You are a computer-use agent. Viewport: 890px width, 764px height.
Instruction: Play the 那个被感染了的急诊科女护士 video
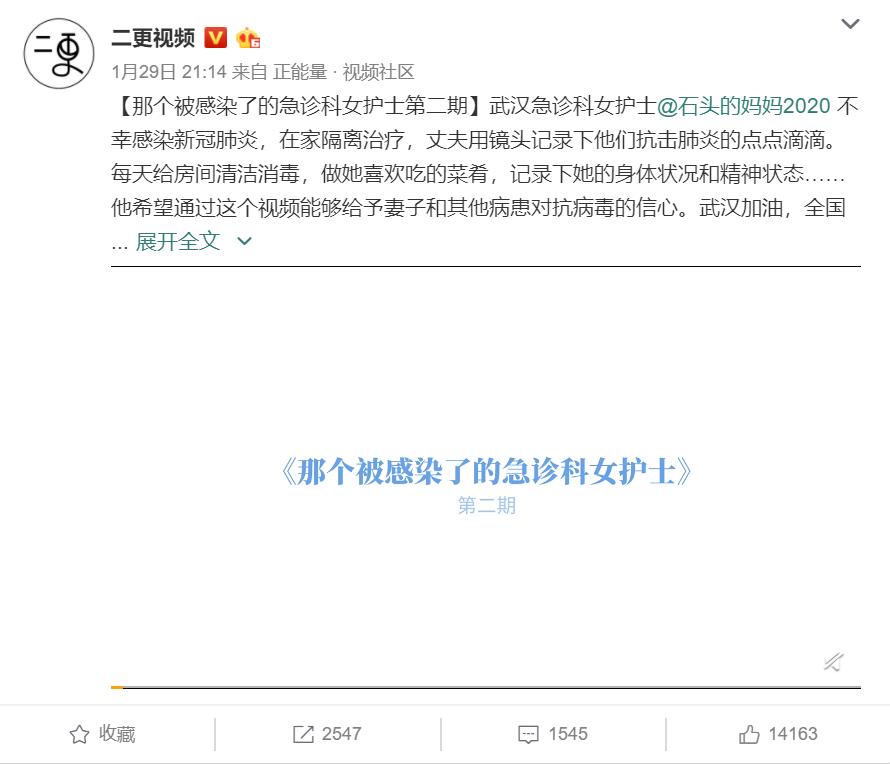(x=486, y=475)
